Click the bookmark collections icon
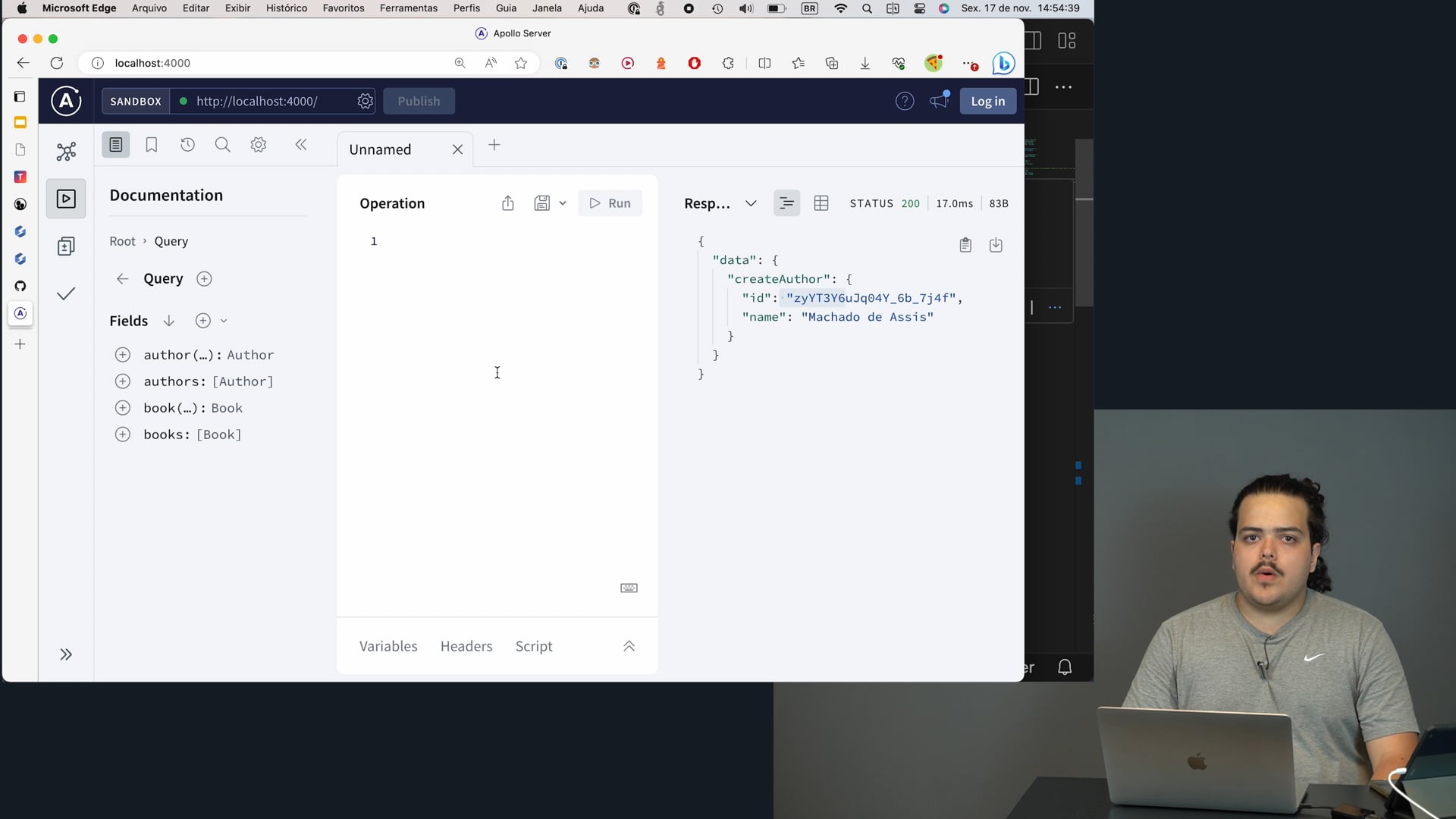 [x=152, y=145]
